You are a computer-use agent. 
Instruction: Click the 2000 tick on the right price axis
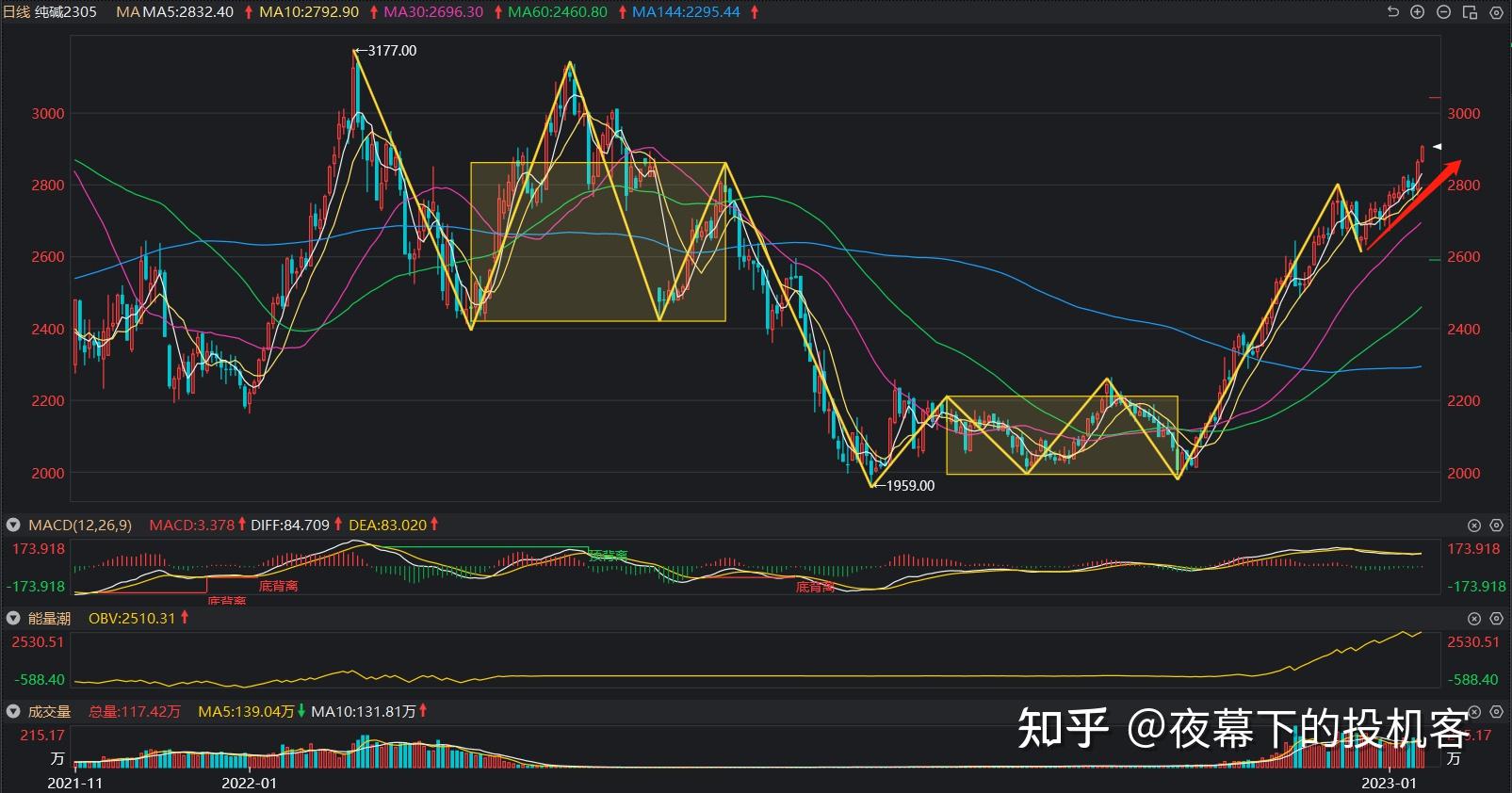pyautogui.click(x=1464, y=474)
